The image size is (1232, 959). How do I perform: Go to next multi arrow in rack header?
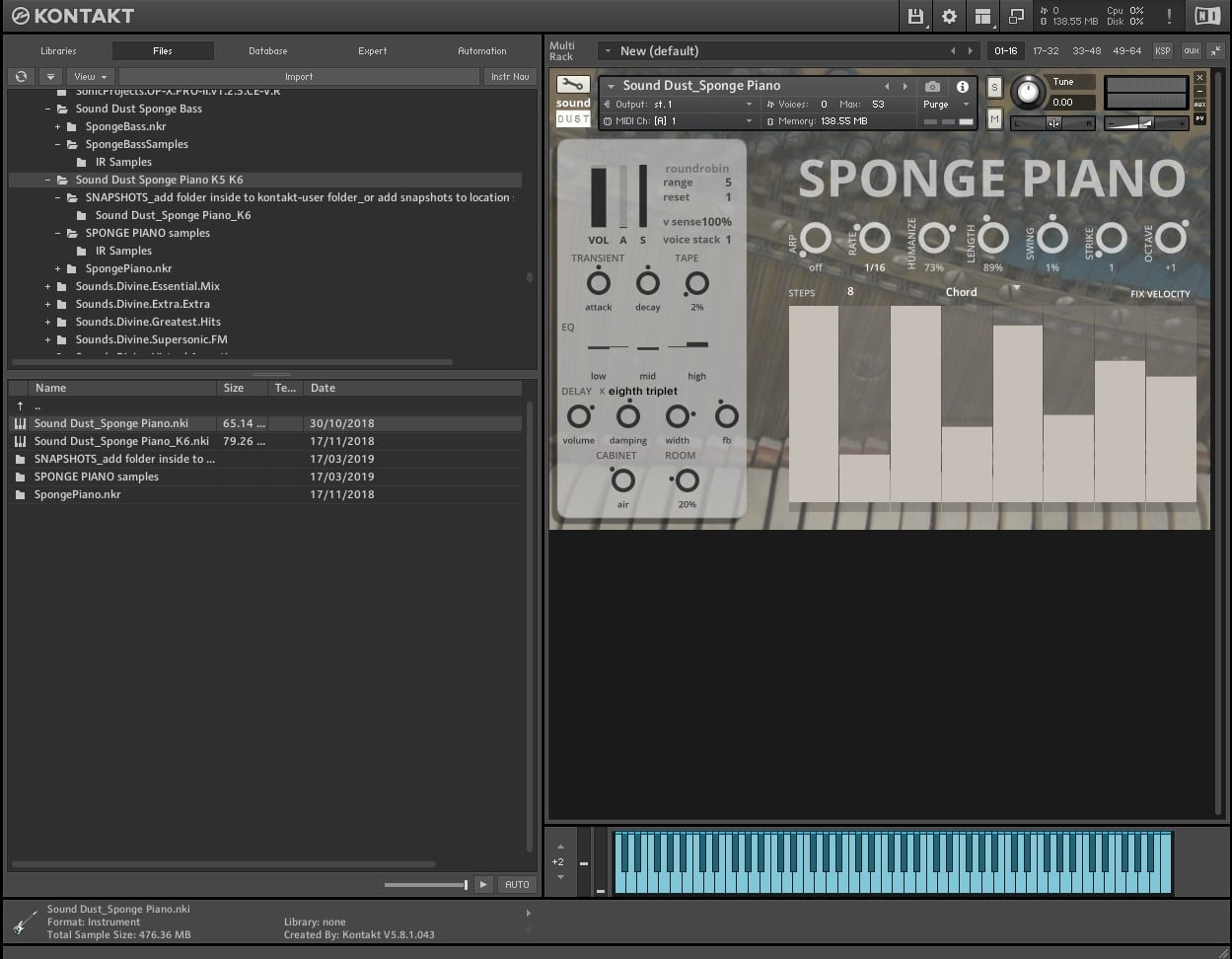pyautogui.click(x=972, y=50)
